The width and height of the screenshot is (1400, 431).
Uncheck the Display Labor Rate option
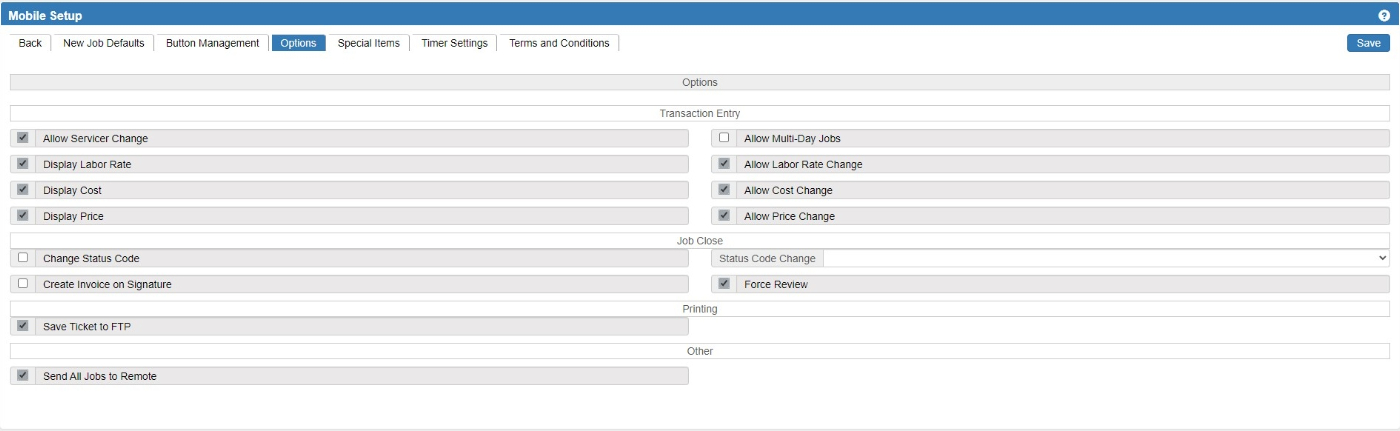(23, 164)
